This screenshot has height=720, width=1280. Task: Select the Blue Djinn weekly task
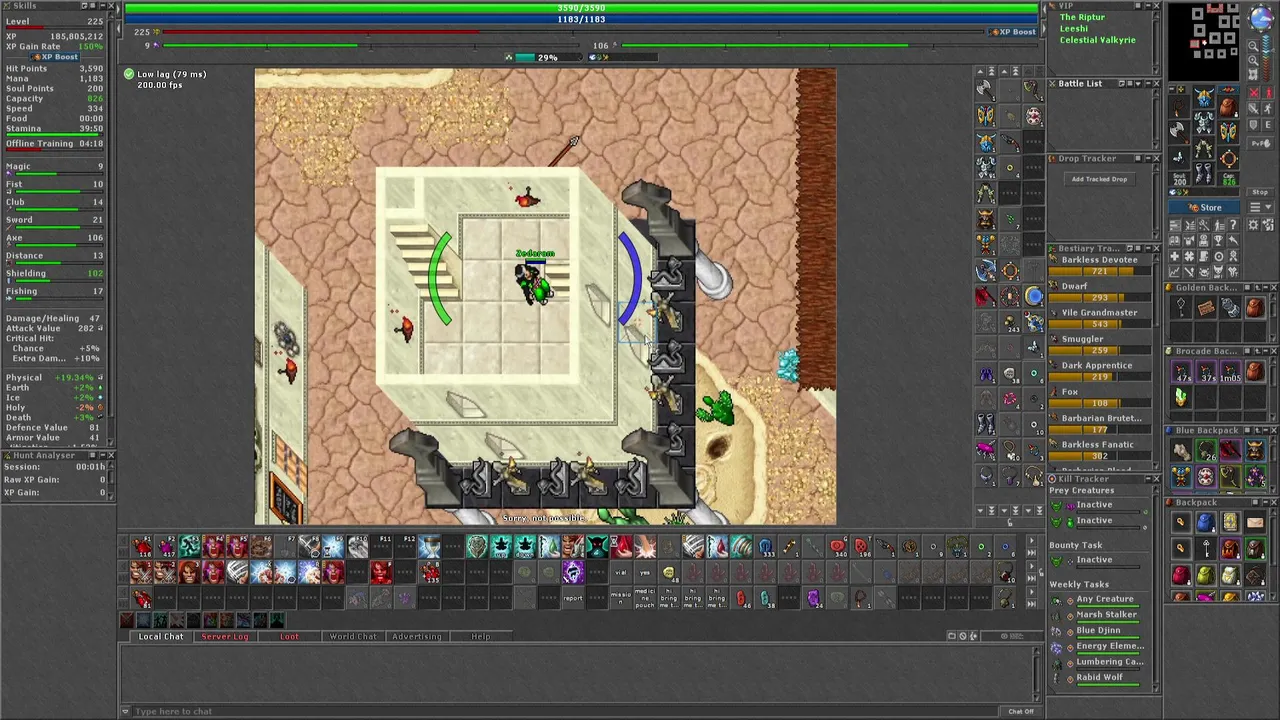[x=1098, y=631]
